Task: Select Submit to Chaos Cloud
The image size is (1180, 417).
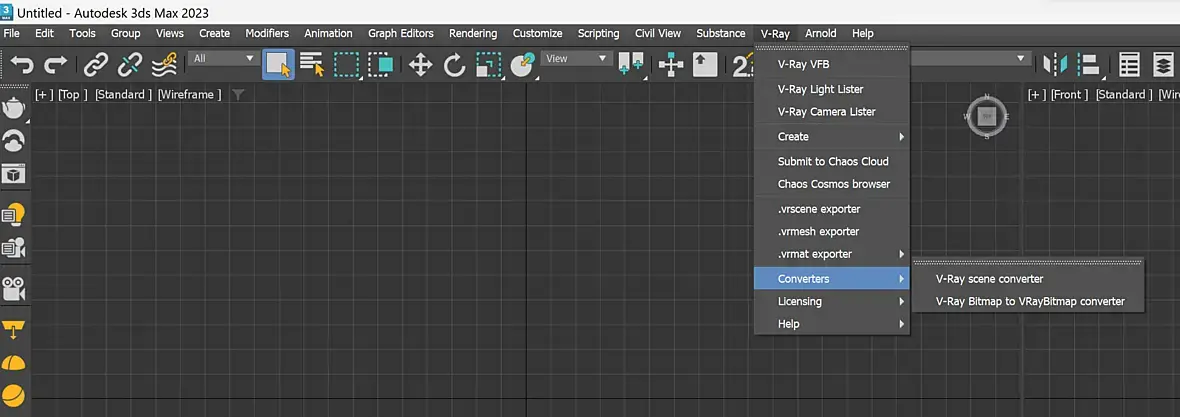Action: pyautogui.click(x=832, y=161)
